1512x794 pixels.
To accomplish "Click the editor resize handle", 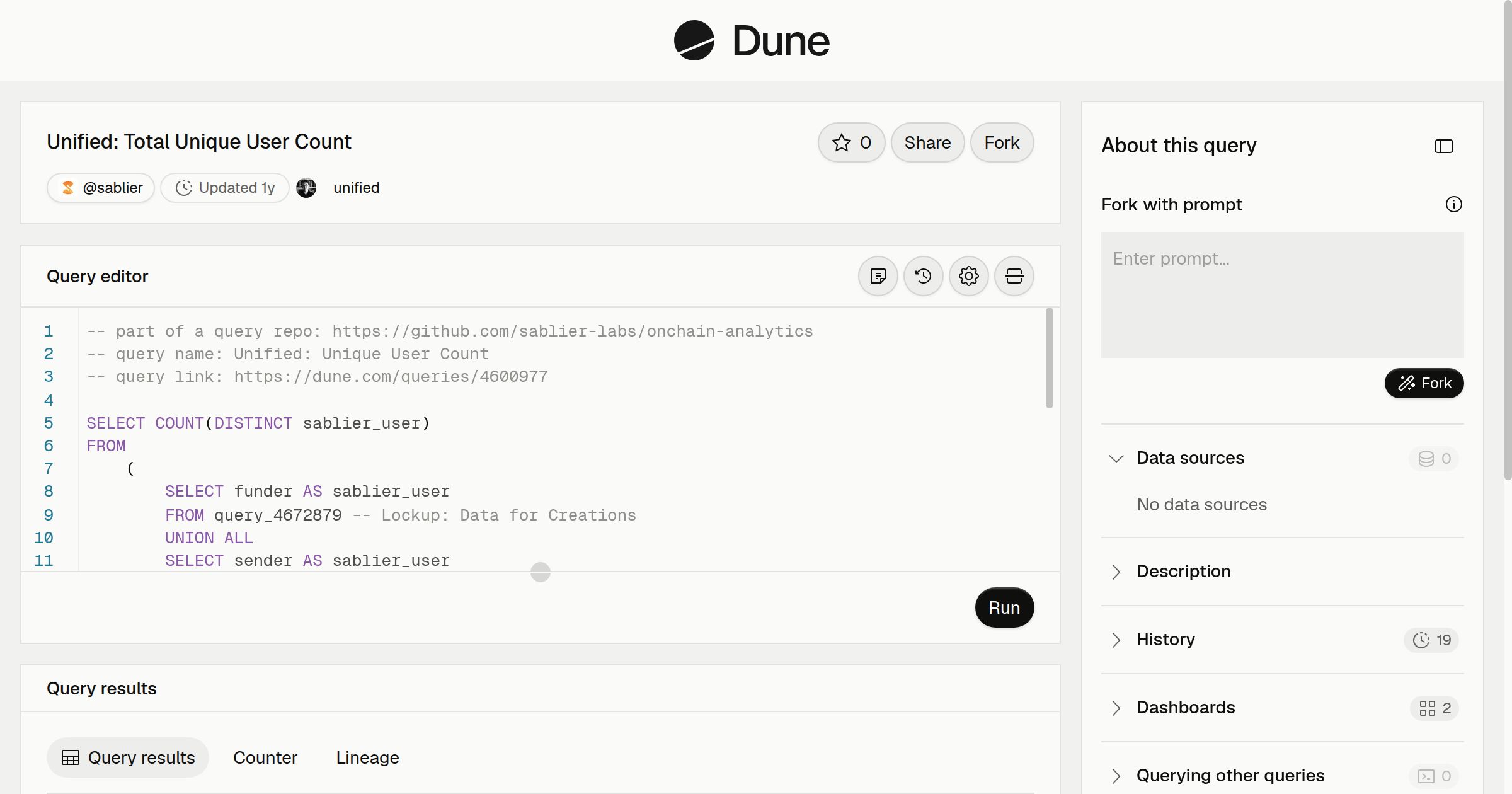I will (x=541, y=572).
